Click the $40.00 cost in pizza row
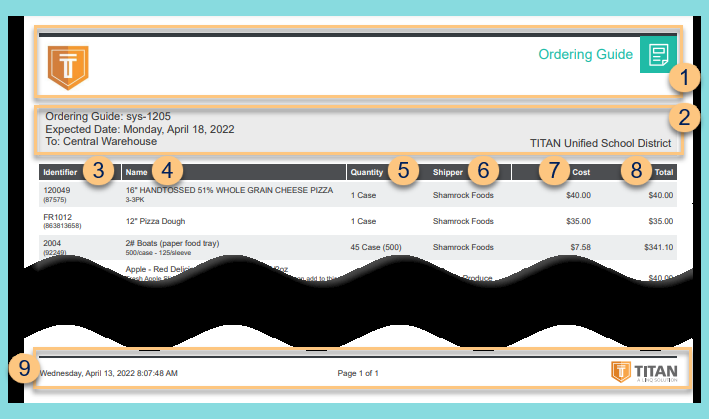The image size is (709, 419). (x=578, y=195)
